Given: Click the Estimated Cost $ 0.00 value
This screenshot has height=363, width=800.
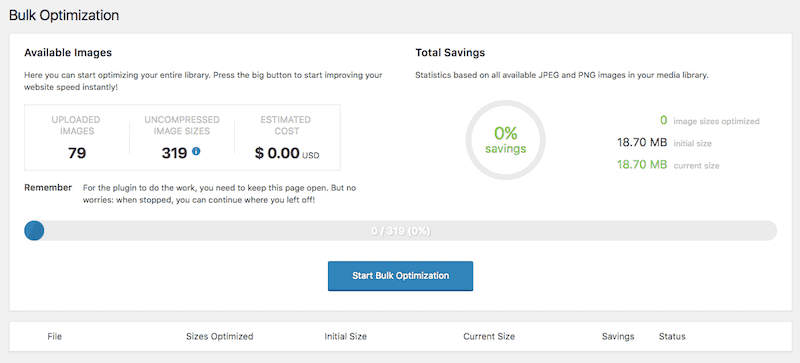Looking at the screenshot, I should (x=277, y=153).
